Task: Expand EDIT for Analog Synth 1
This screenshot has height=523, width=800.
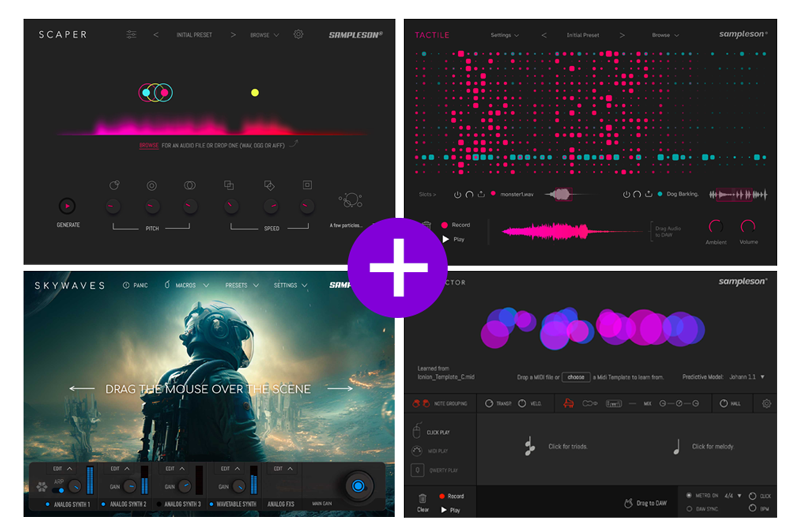Action: [x=63, y=468]
